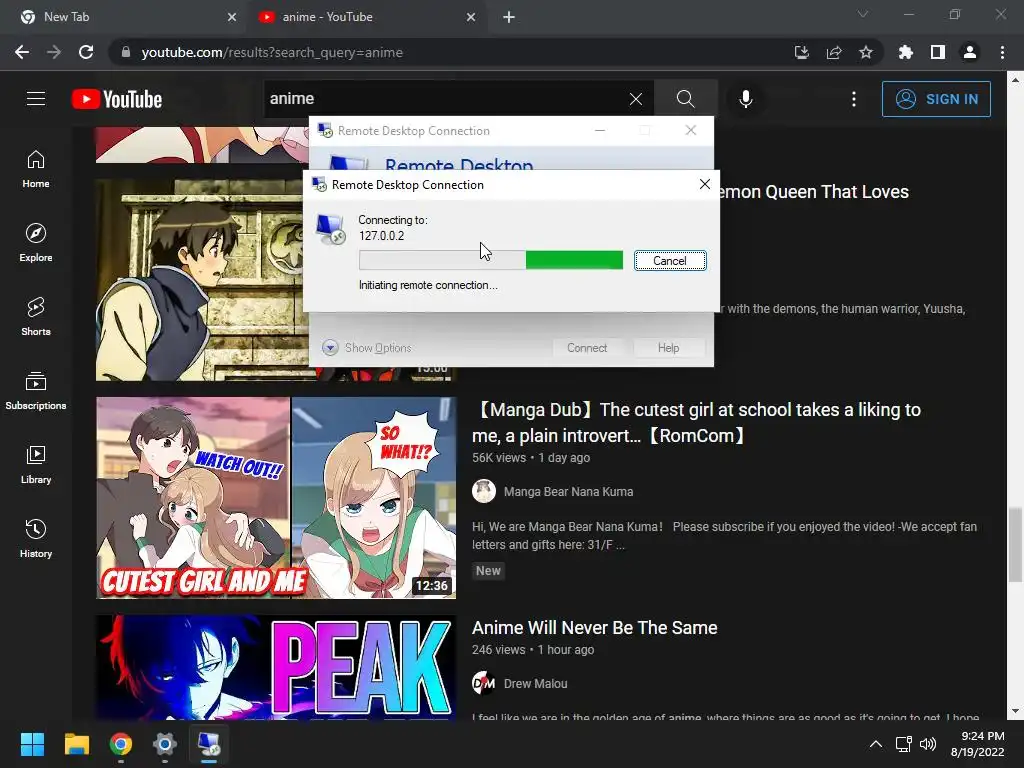This screenshot has height=768, width=1024.
Task: Click the SIGN IN button
Action: click(x=936, y=99)
